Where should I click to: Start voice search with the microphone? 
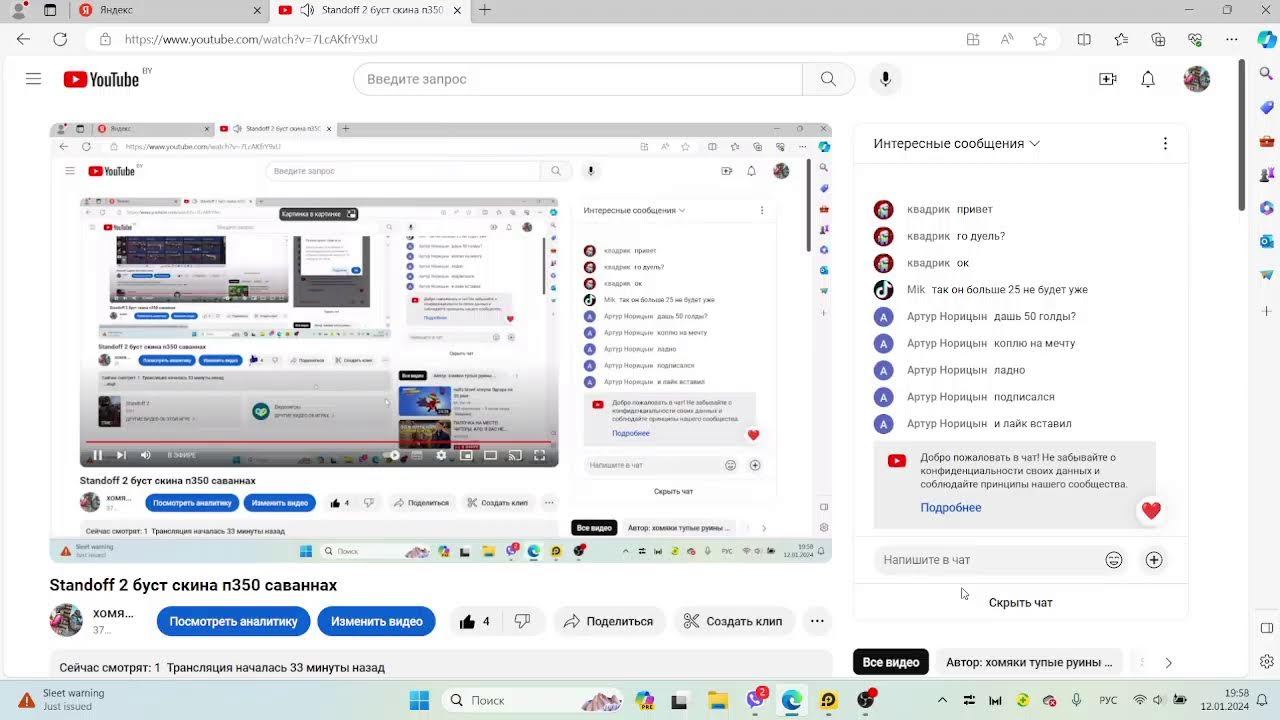click(885, 79)
